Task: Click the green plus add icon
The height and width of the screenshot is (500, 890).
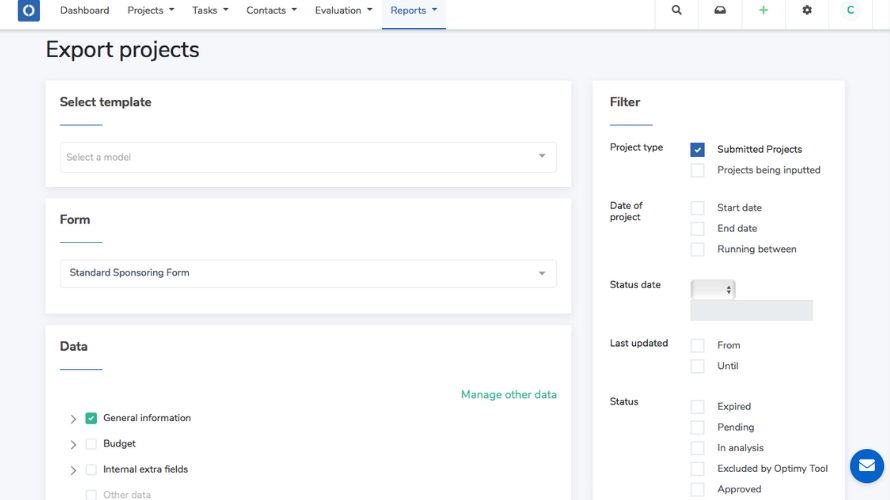Action: [x=764, y=11]
